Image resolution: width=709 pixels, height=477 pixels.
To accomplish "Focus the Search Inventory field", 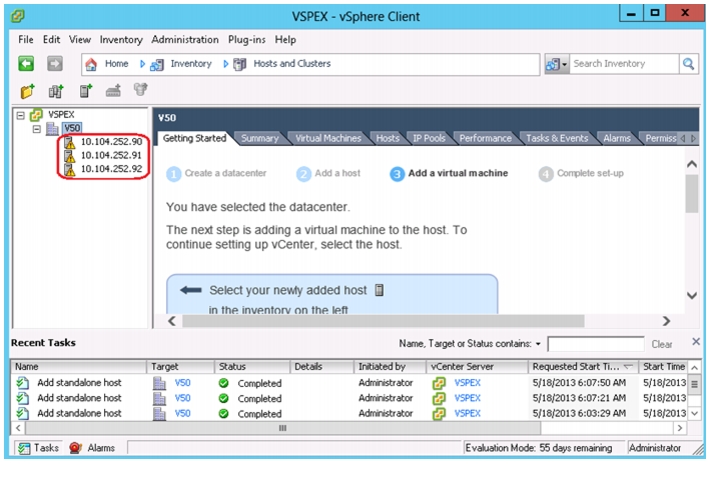I will click(624, 64).
